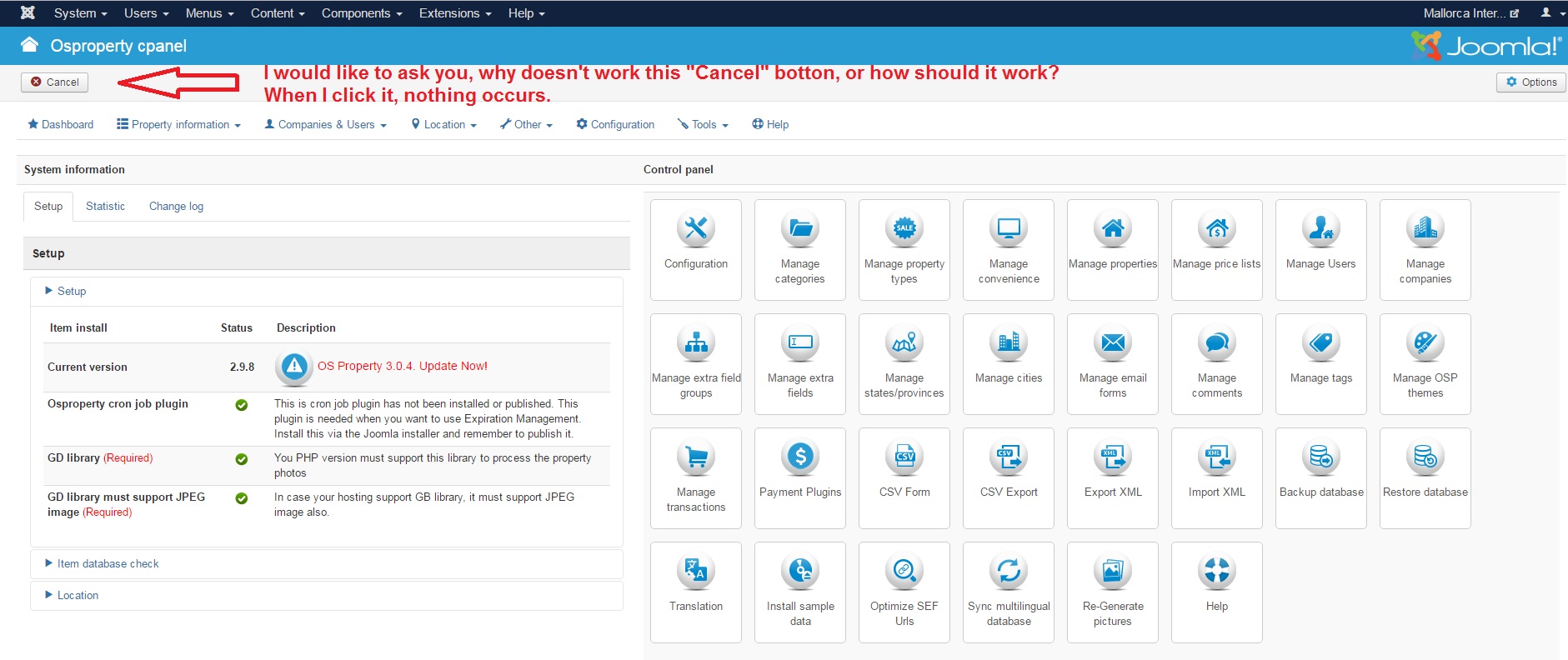Click the home icon beside Osproperty cpanel
The image size is (1568, 660).
30,45
